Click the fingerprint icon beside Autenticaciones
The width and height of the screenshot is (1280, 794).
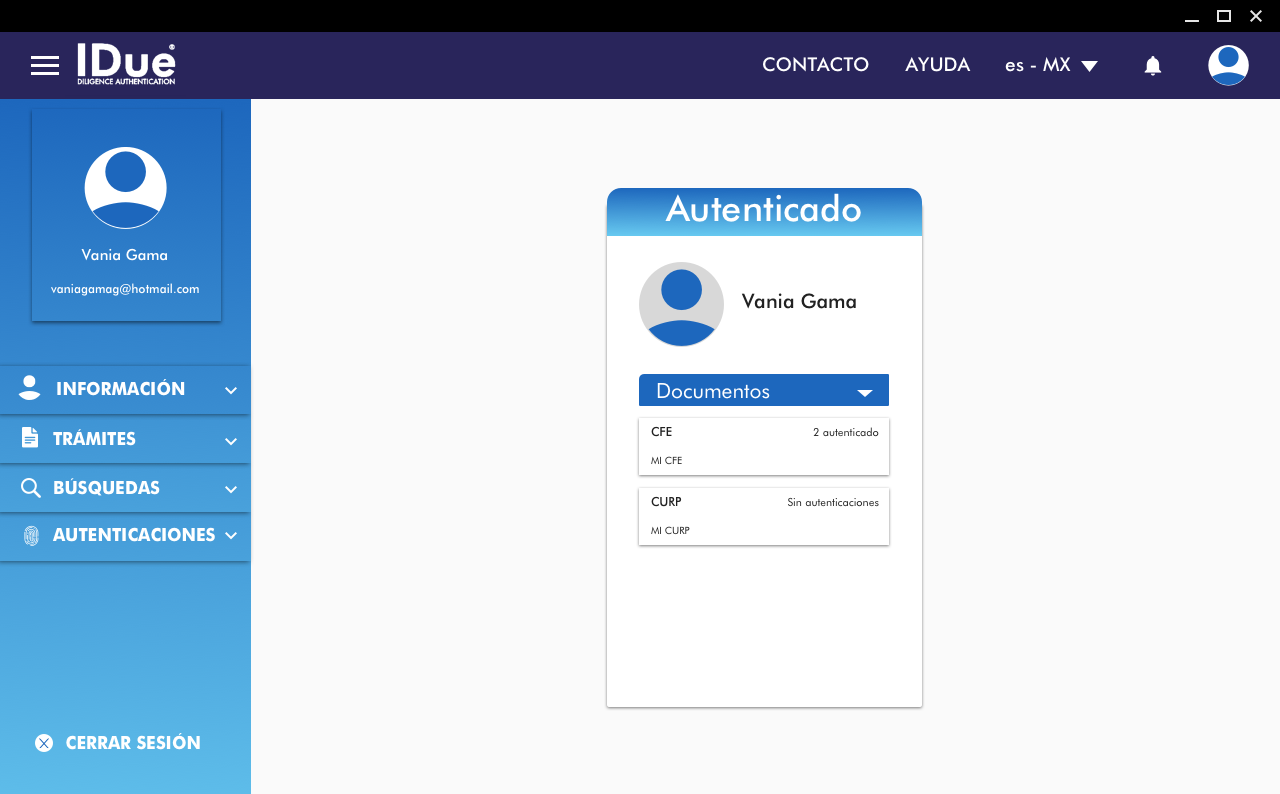click(31, 536)
